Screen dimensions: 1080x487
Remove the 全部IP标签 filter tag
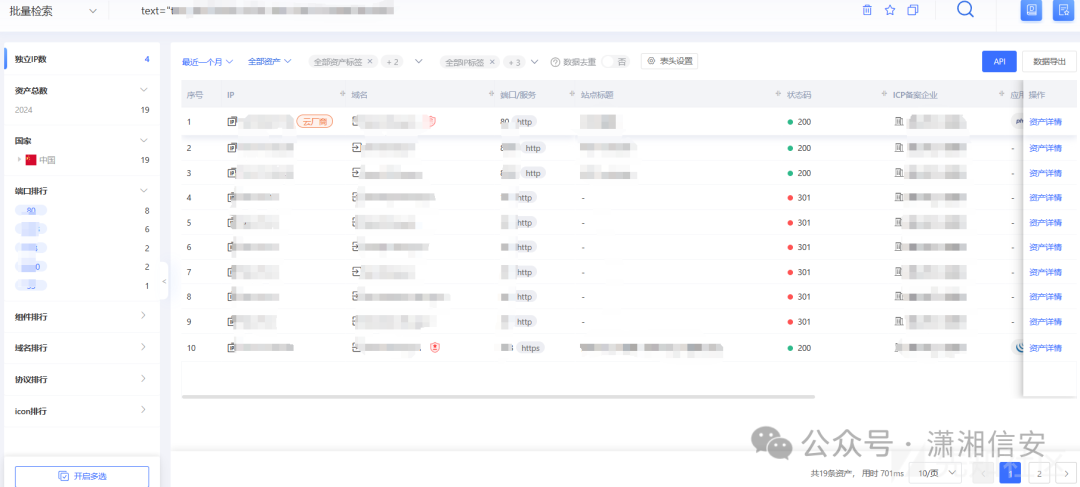point(492,61)
